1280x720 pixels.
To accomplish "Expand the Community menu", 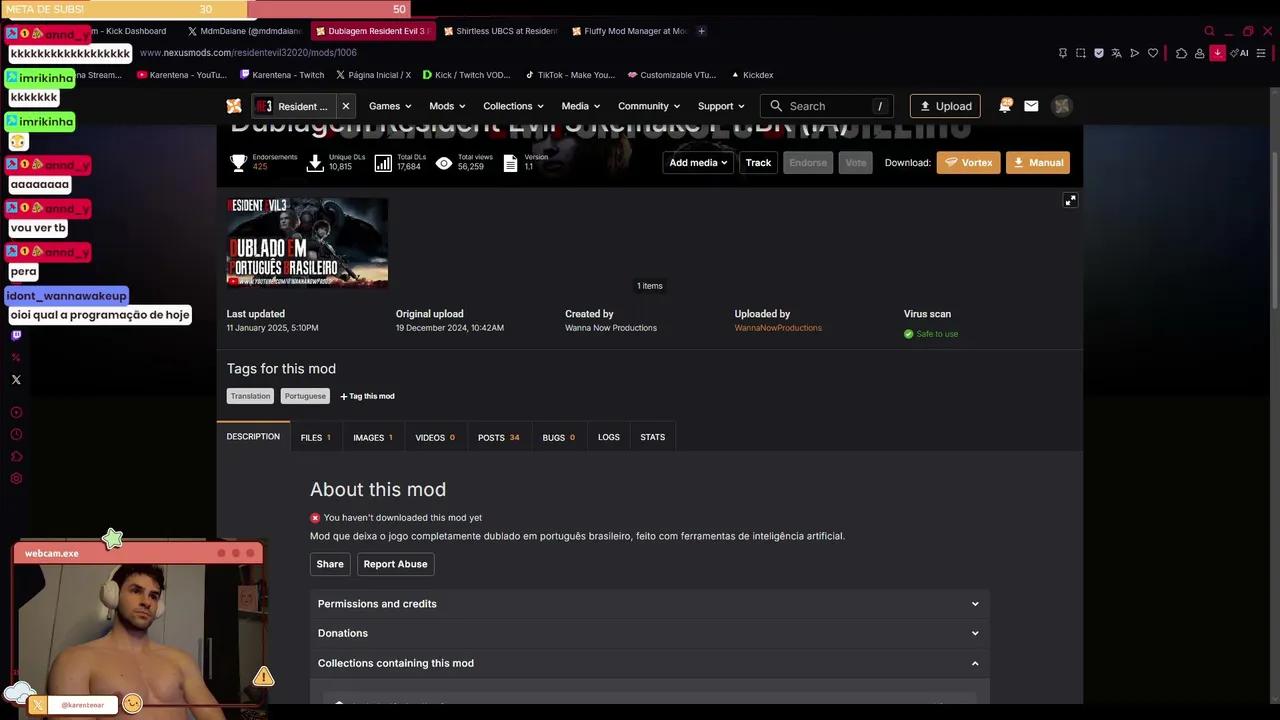I will coord(649,106).
